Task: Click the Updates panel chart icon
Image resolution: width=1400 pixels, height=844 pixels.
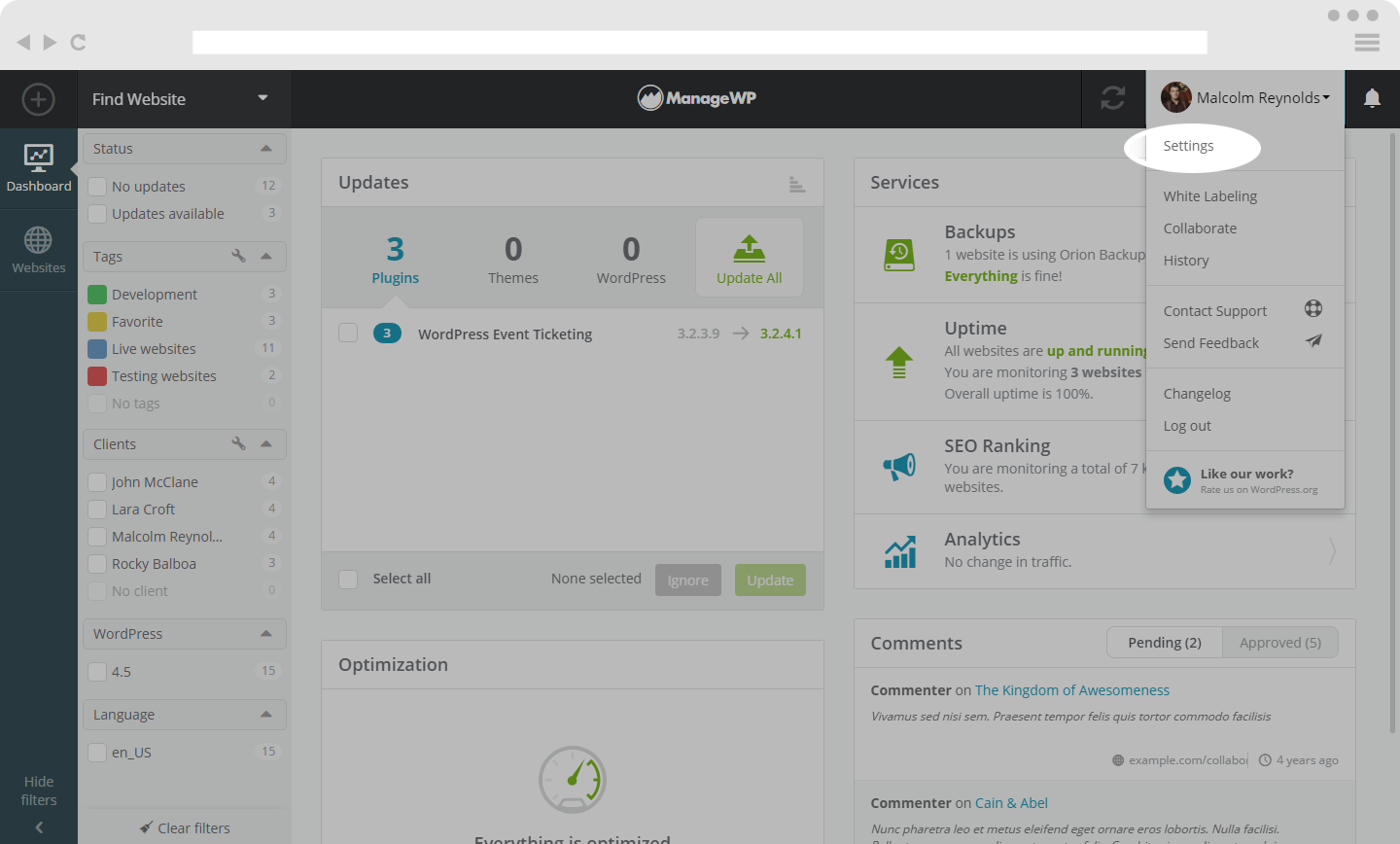Action: [797, 184]
